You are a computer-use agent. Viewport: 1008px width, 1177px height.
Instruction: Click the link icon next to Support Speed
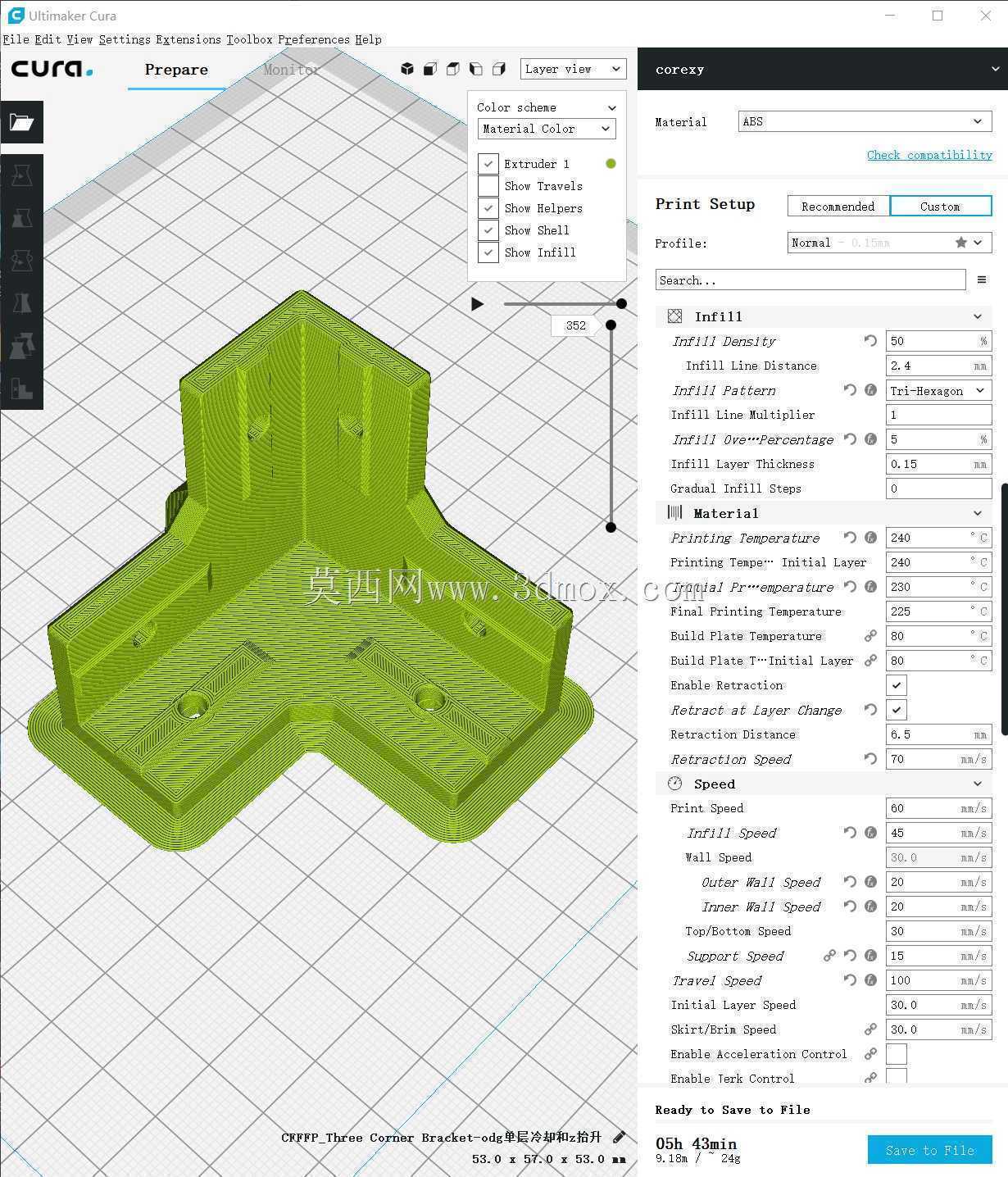[x=829, y=956]
